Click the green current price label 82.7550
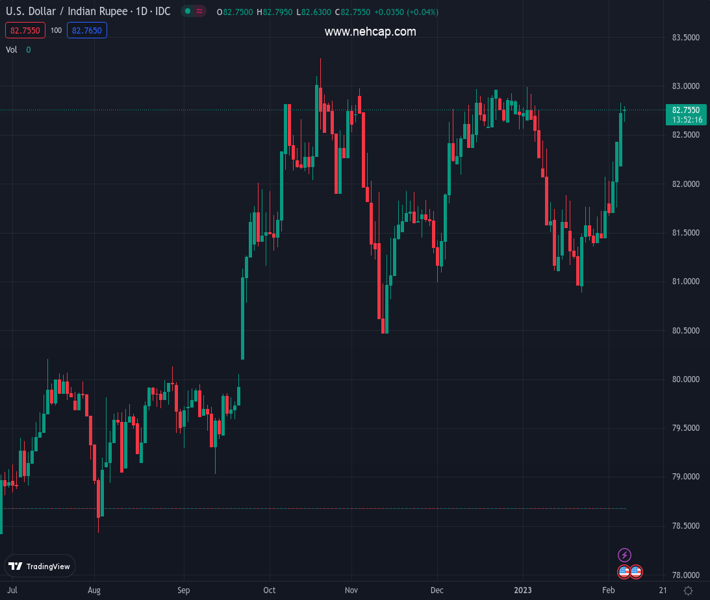710x600 pixels. coord(685,110)
